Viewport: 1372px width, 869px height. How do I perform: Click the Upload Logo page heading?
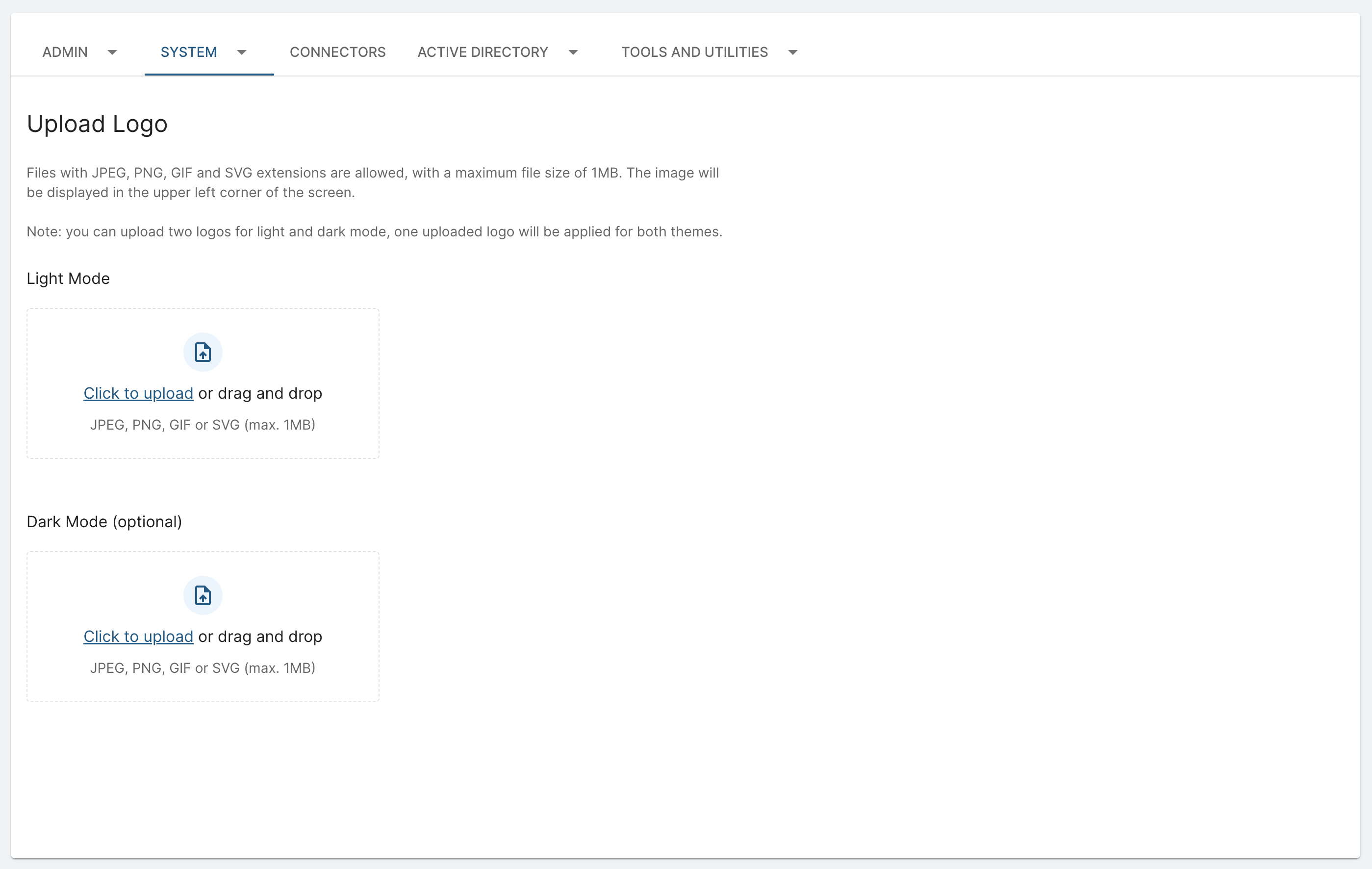point(98,124)
